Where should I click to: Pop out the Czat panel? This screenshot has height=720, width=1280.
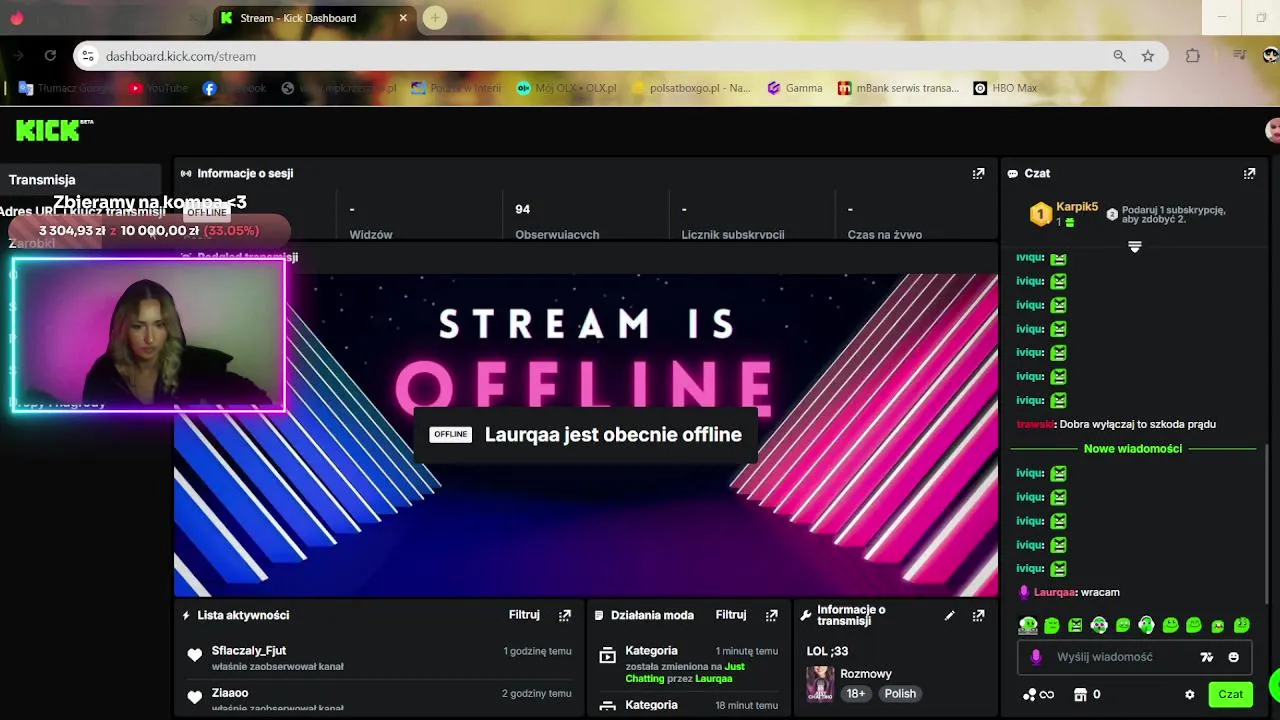1249,173
